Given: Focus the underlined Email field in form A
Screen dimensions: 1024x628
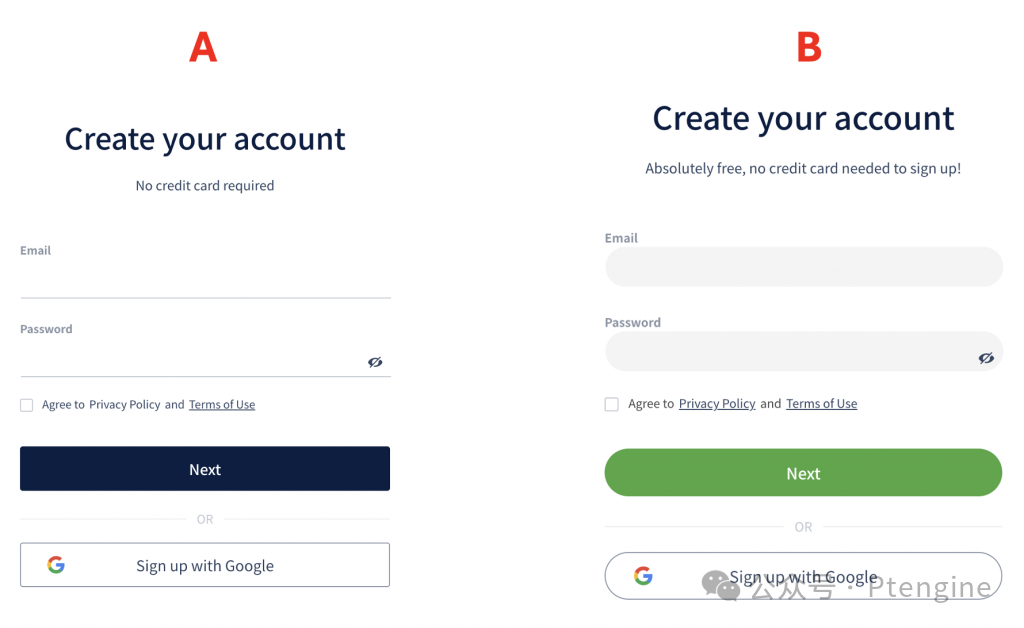Looking at the screenshot, I should coord(205,283).
